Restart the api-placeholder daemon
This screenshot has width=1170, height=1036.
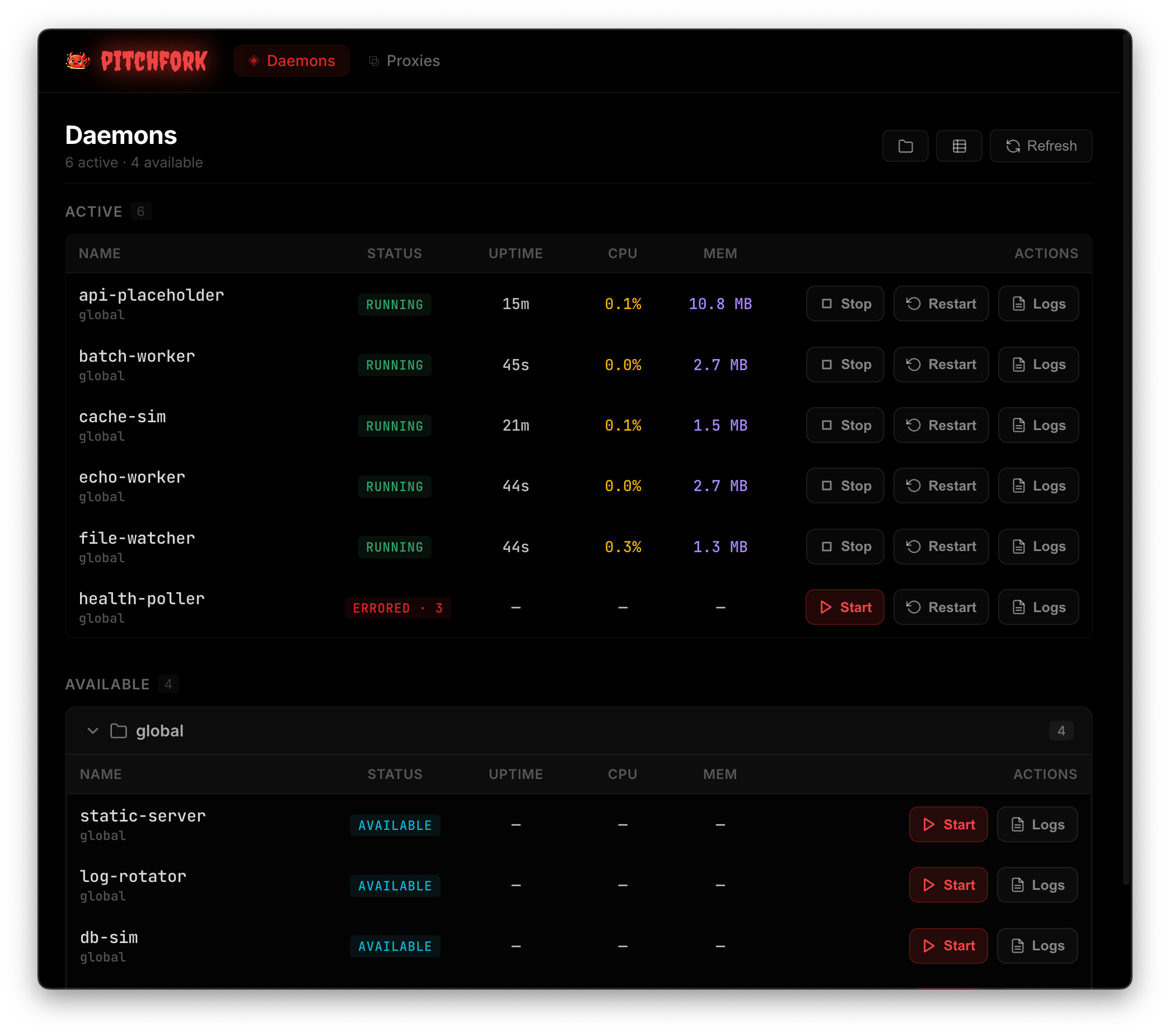(940, 304)
